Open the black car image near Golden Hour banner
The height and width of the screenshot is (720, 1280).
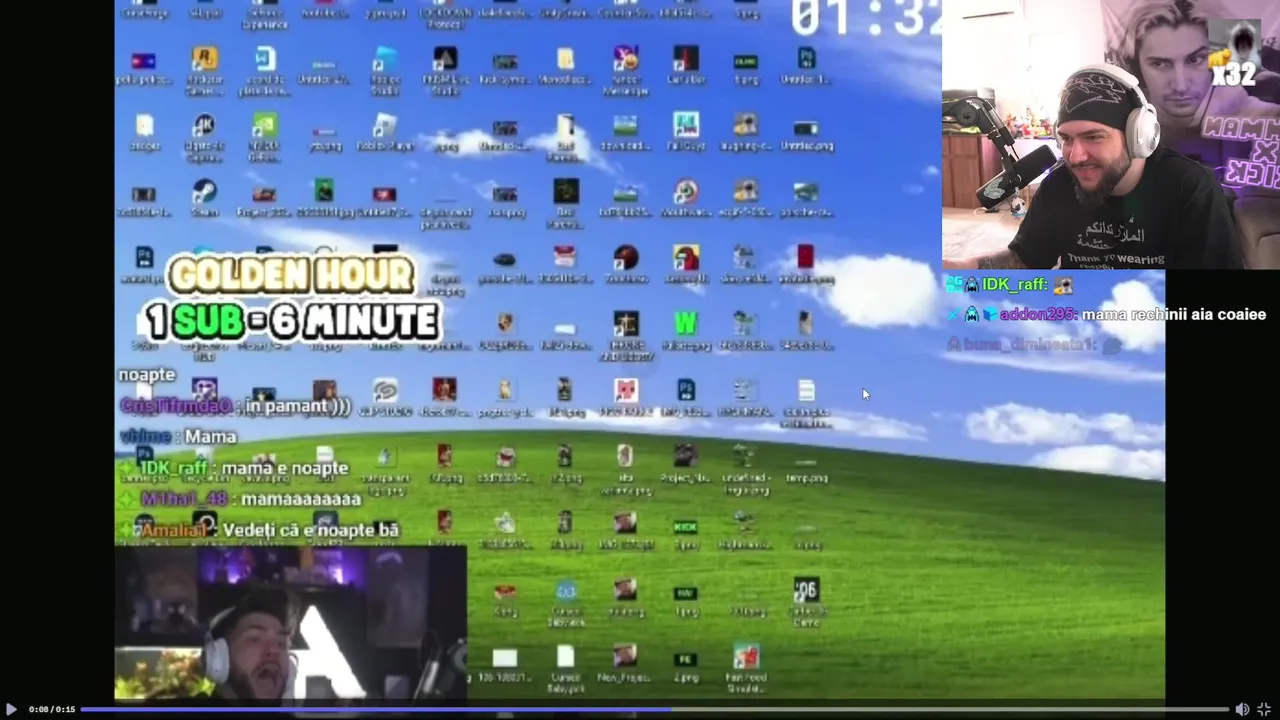[x=505, y=259]
